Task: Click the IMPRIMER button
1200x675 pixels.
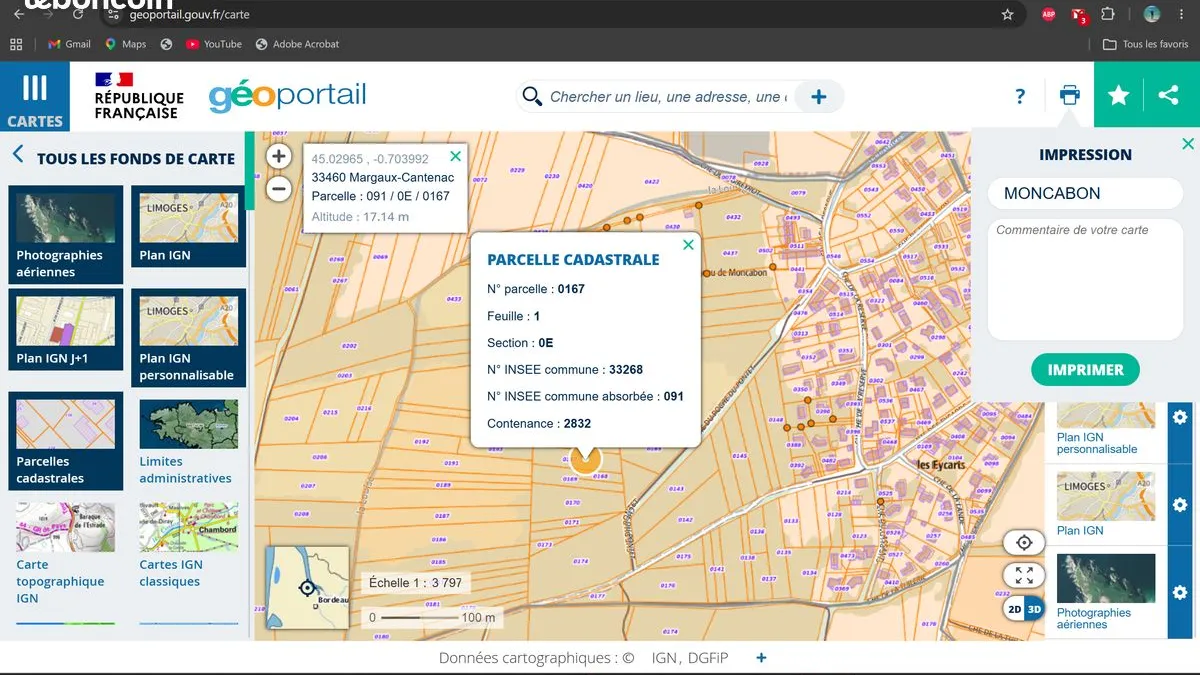Action: pos(1085,370)
